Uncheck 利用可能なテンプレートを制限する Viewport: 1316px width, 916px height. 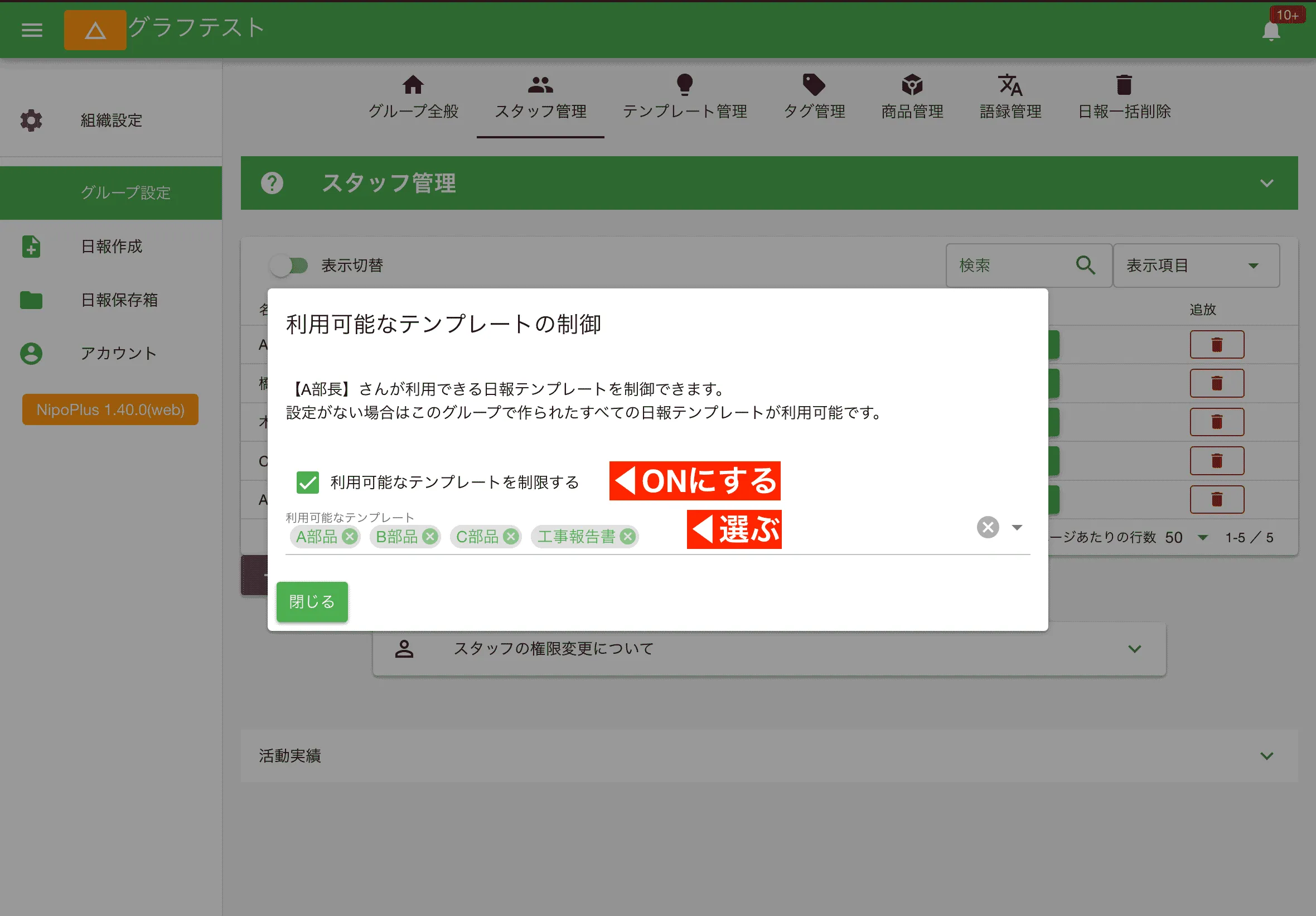[x=307, y=483]
